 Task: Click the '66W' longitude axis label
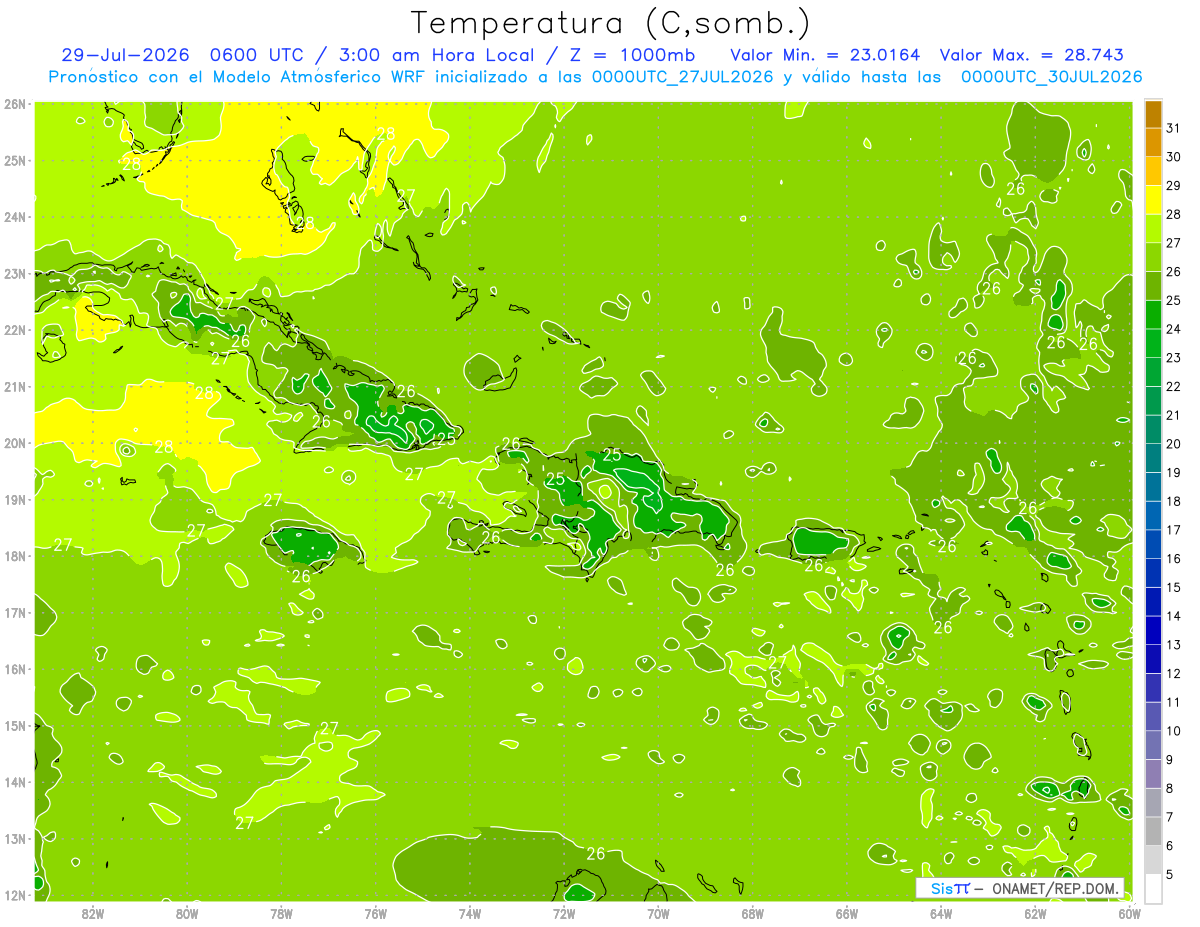(847, 913)
